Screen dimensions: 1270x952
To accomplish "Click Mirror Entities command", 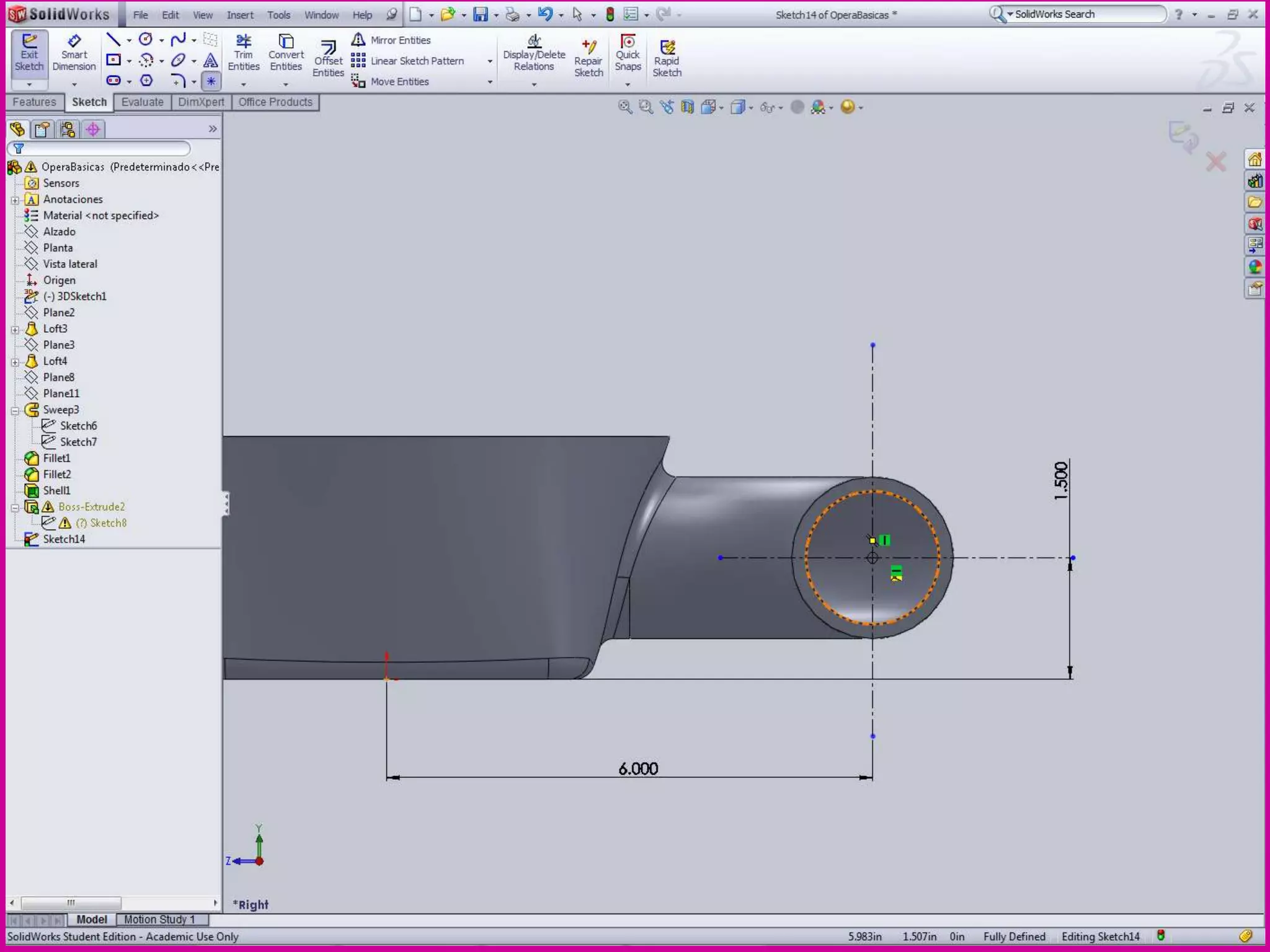I will click(x=392, y=40).
